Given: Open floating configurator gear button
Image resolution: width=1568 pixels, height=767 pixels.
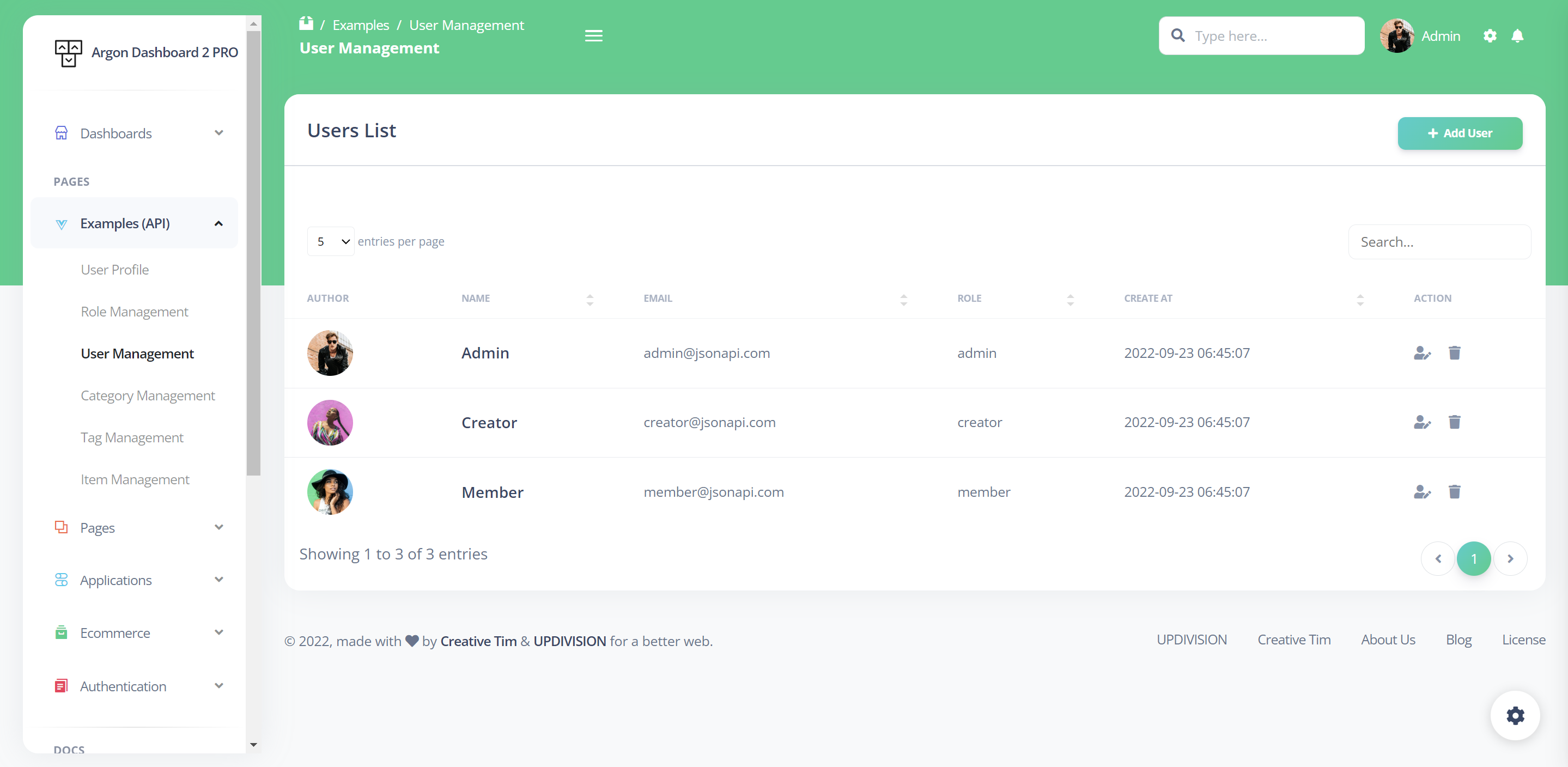Looking at the screenshot, I should coord(1515,715).
